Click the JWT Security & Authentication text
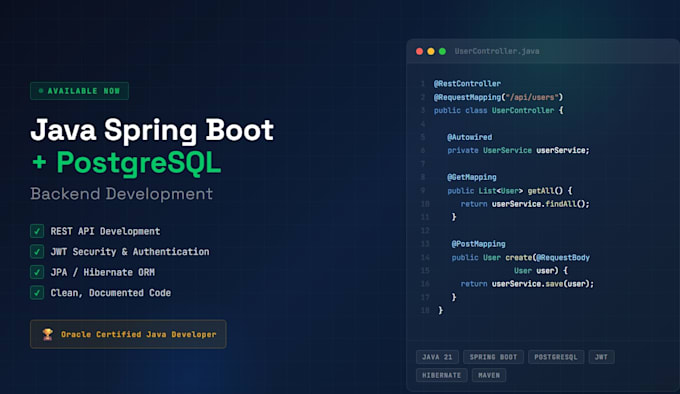Viewport: 680px width, 394px height. (130, 252)
